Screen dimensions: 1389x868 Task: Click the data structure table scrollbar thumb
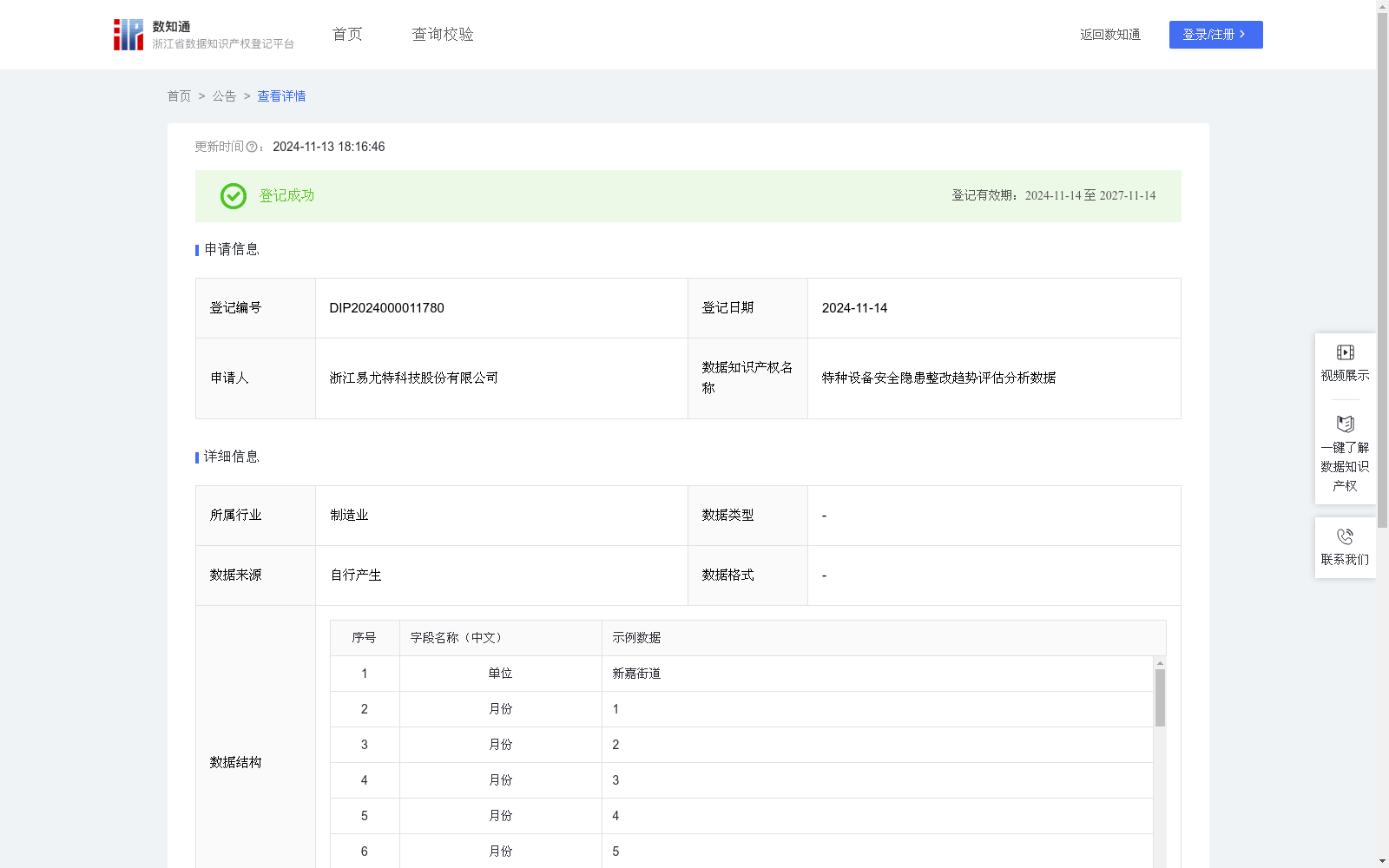pyautogui.click(x=1160, y=698)
